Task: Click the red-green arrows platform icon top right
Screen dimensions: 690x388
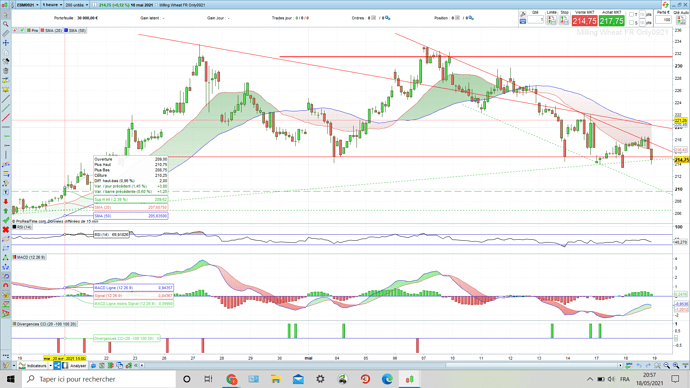Action: coord(665,4)
